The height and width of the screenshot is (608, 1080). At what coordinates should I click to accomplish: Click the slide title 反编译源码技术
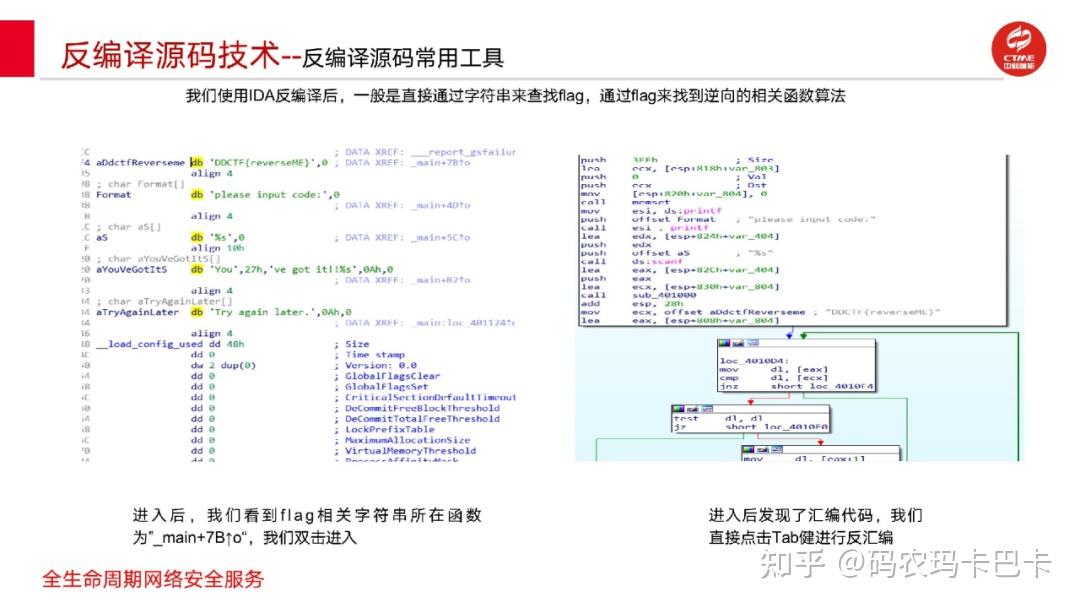(x=170, y=56)
